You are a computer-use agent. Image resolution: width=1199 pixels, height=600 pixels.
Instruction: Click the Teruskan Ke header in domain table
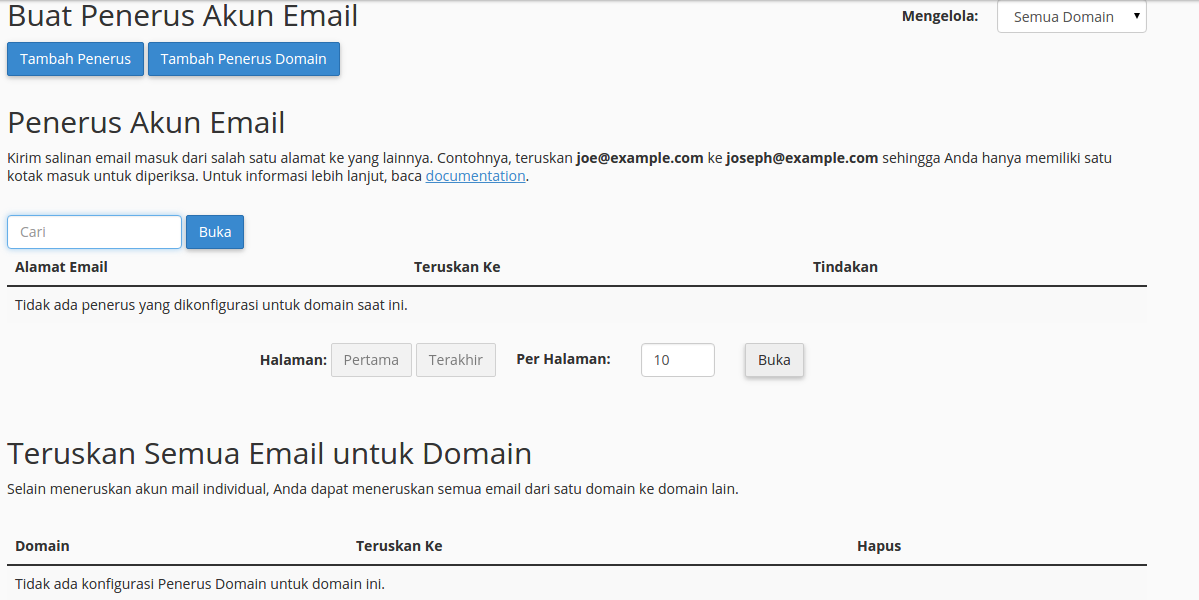coord(399,546)
